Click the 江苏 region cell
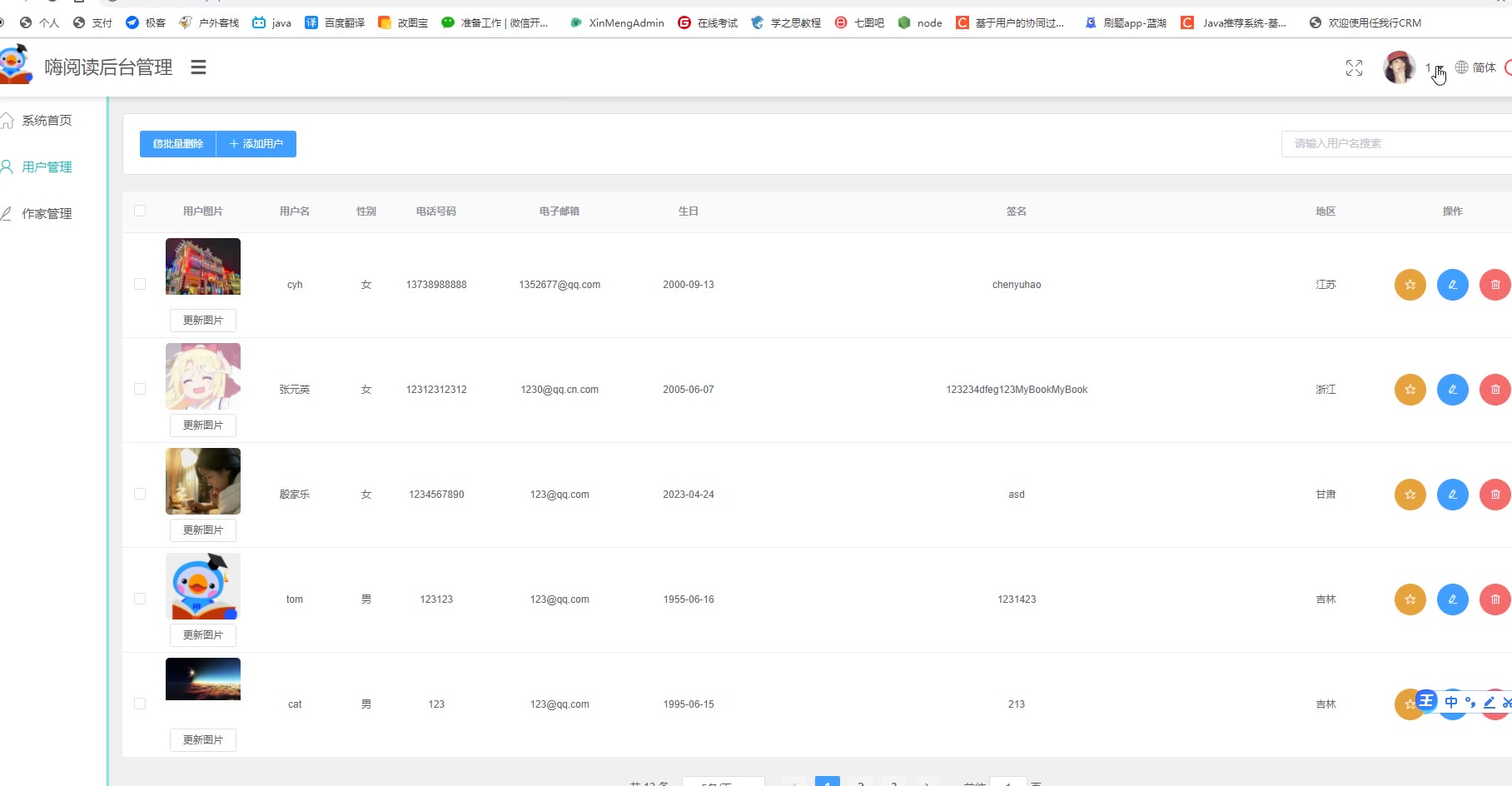The width and height of the screenshot is (1512, 786). 1325,285
